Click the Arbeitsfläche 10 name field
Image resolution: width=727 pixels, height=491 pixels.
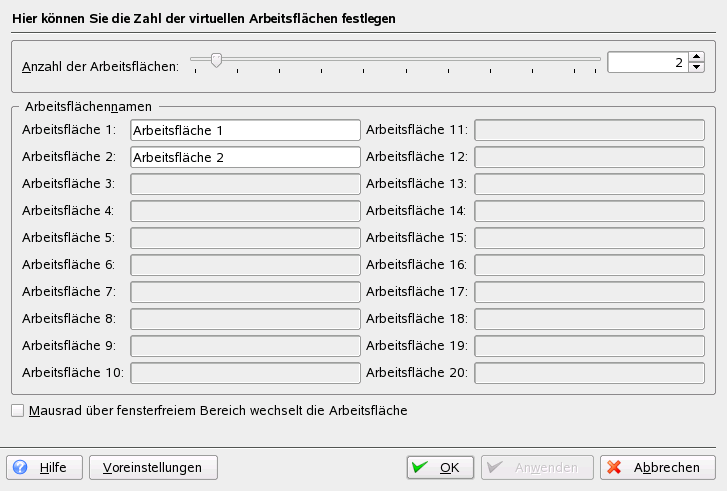(245, 373)
